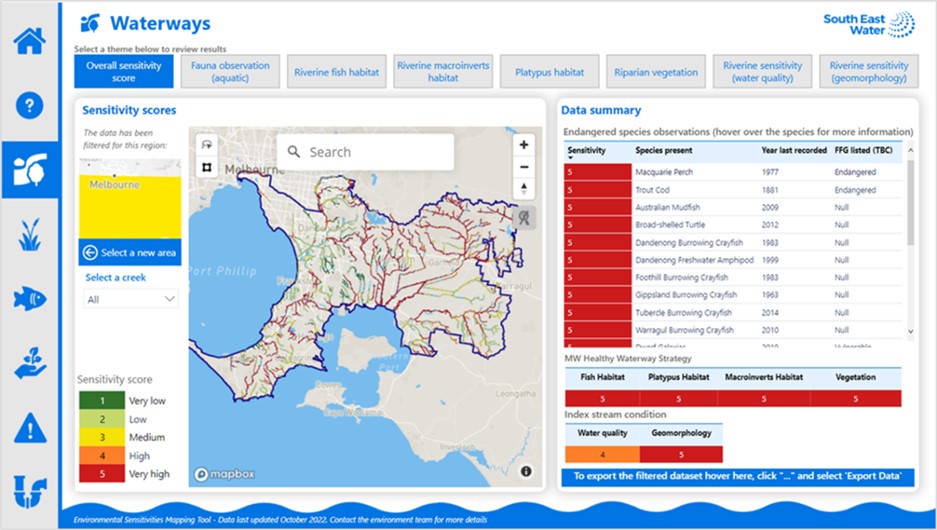Switch to Platypus habitat theme tab

549,72
